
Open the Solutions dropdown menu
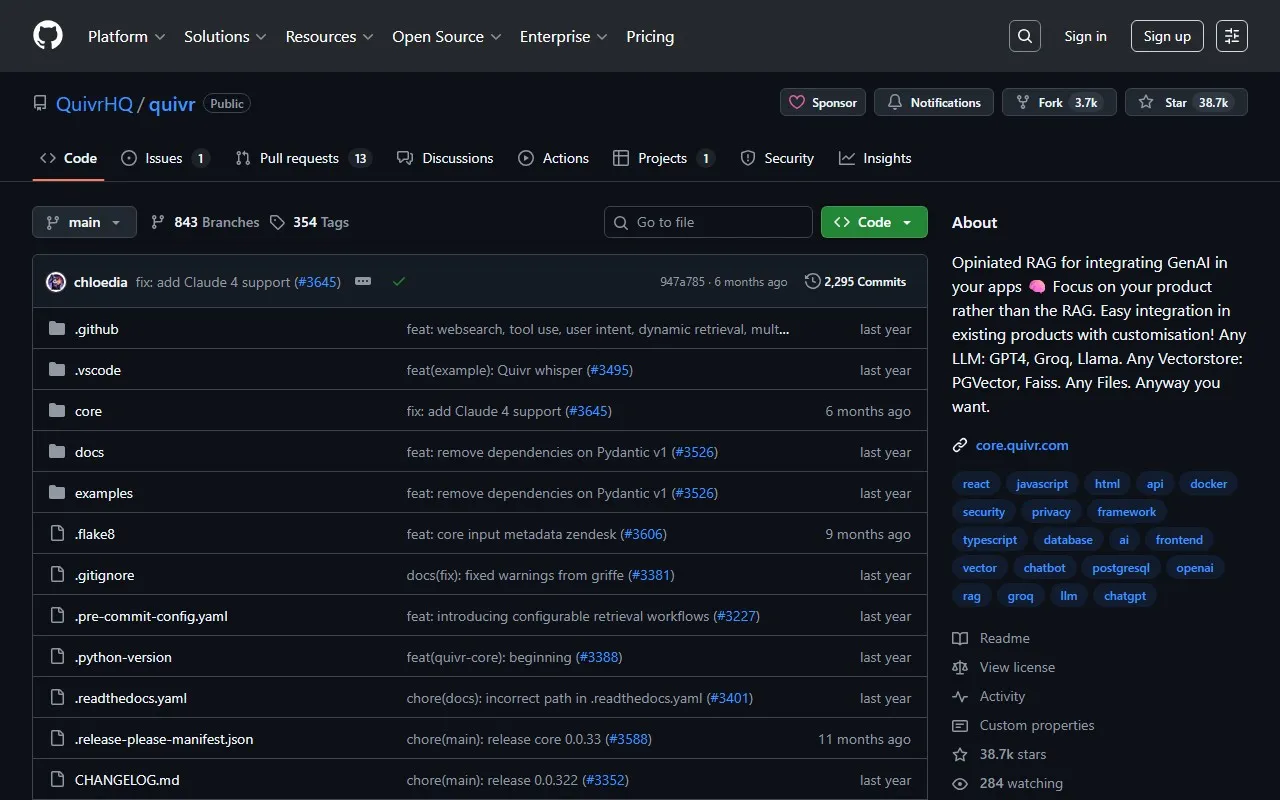click(225, 36)
